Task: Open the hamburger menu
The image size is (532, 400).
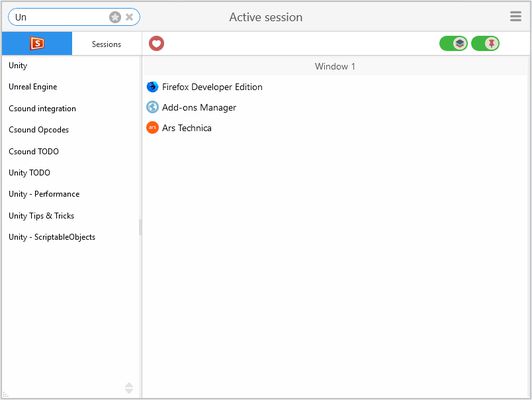Action: click(x=515, y=16)
